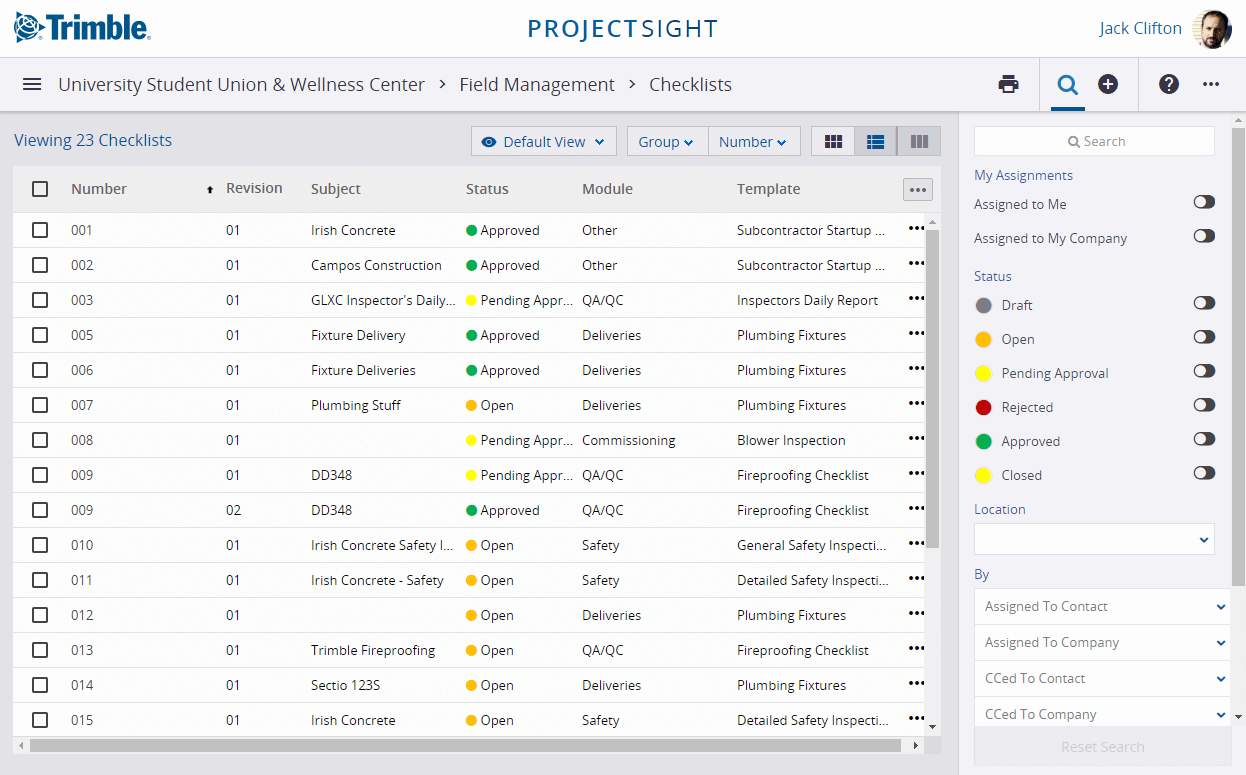Screen dimensions: 1246x775
Task: Open the Number grouping dropdown
Action: [754, 142]
